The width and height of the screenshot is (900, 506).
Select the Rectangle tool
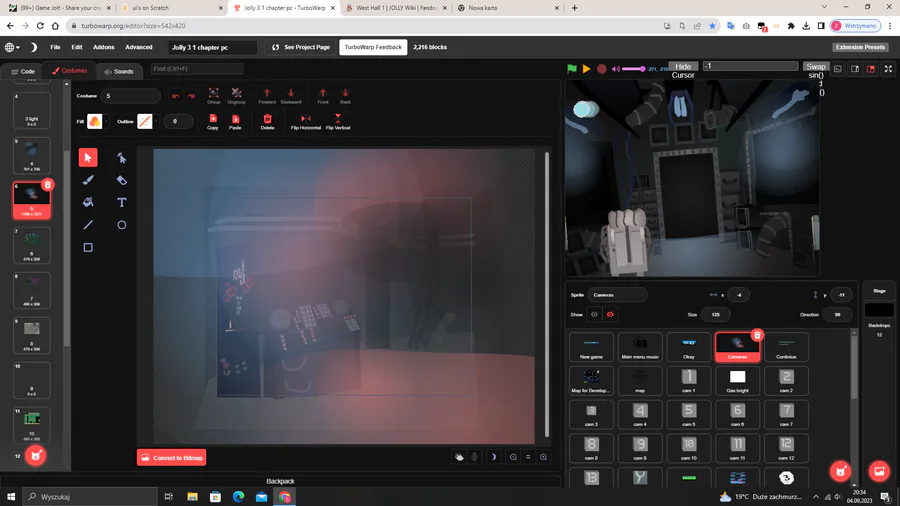point(88,247)
